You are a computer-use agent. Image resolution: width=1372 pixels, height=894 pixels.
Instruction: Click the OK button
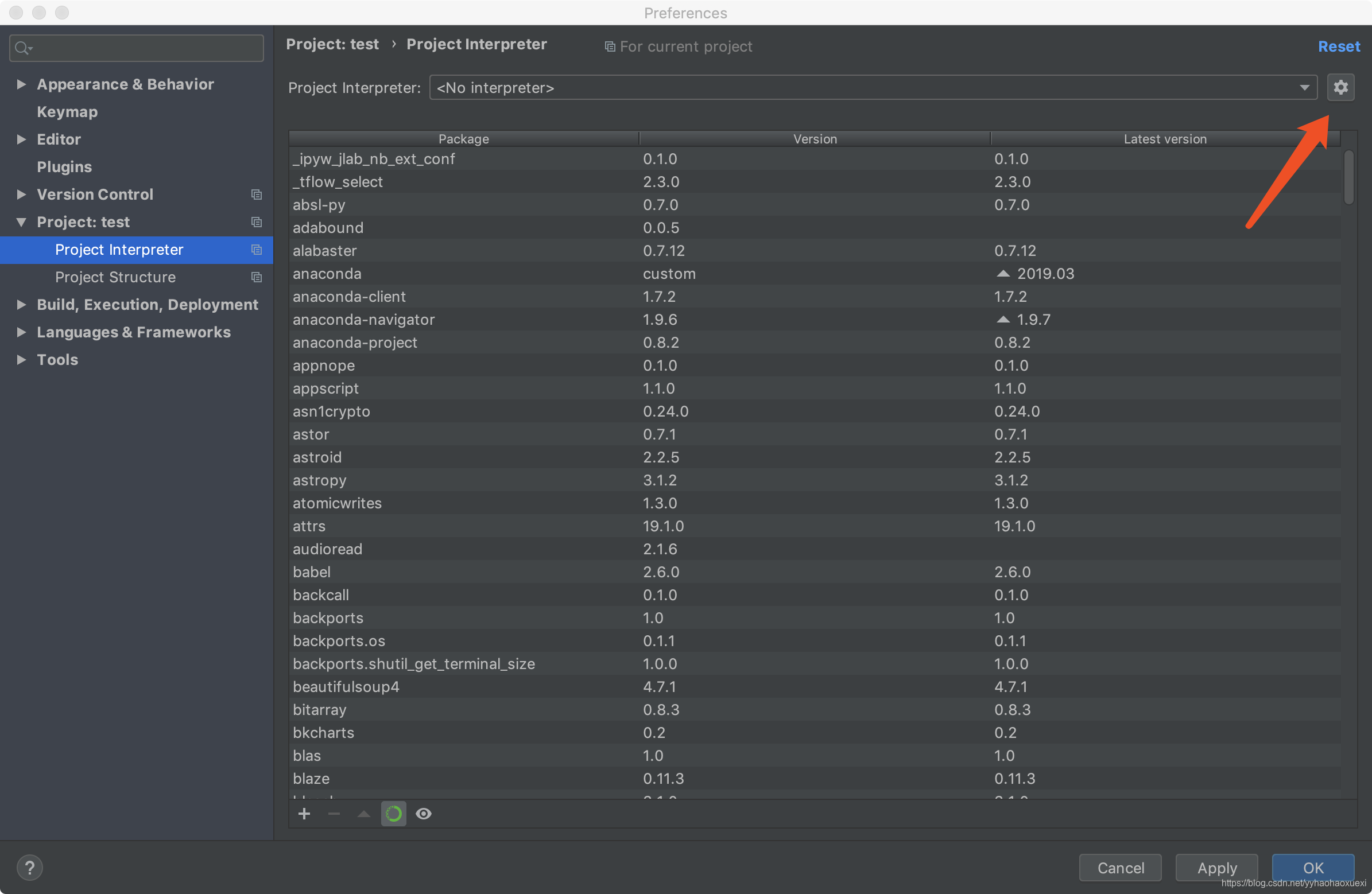[x=1313, y=868]
